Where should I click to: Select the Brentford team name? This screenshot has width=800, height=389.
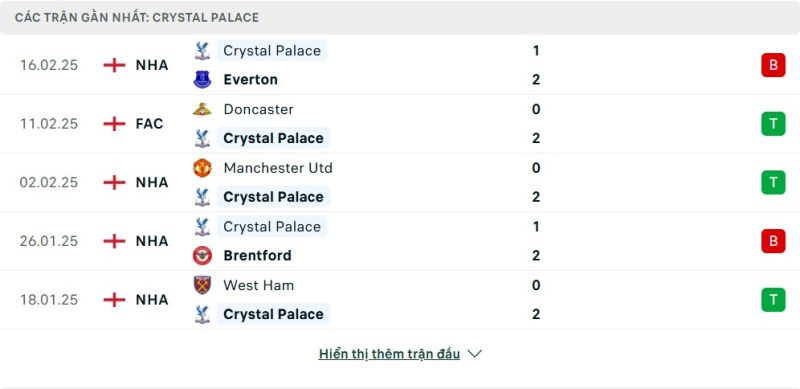tap(257, 255)
